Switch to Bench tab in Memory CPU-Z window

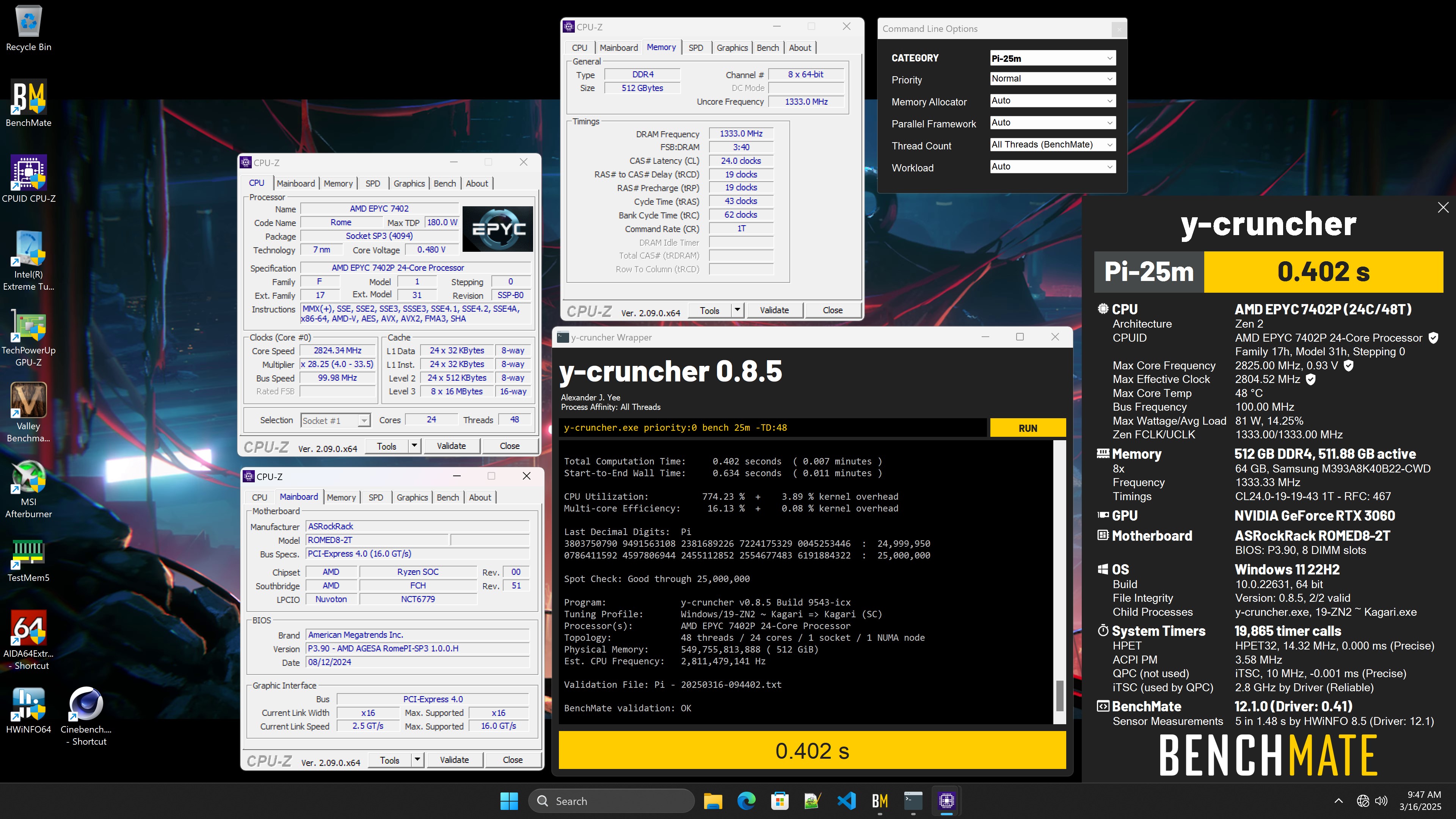point(767,48)
